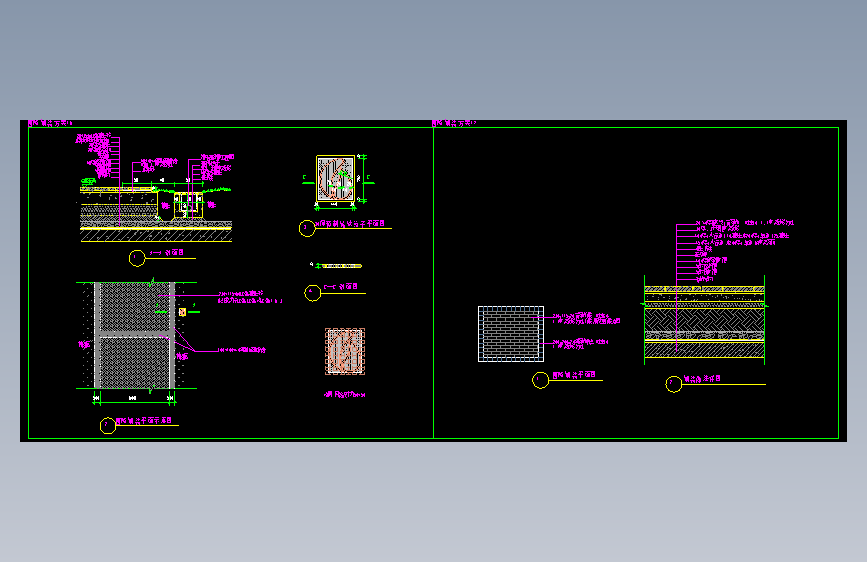Click magenta title label of the right sheet
867x562 pixels.
click(x=454, y=123)
